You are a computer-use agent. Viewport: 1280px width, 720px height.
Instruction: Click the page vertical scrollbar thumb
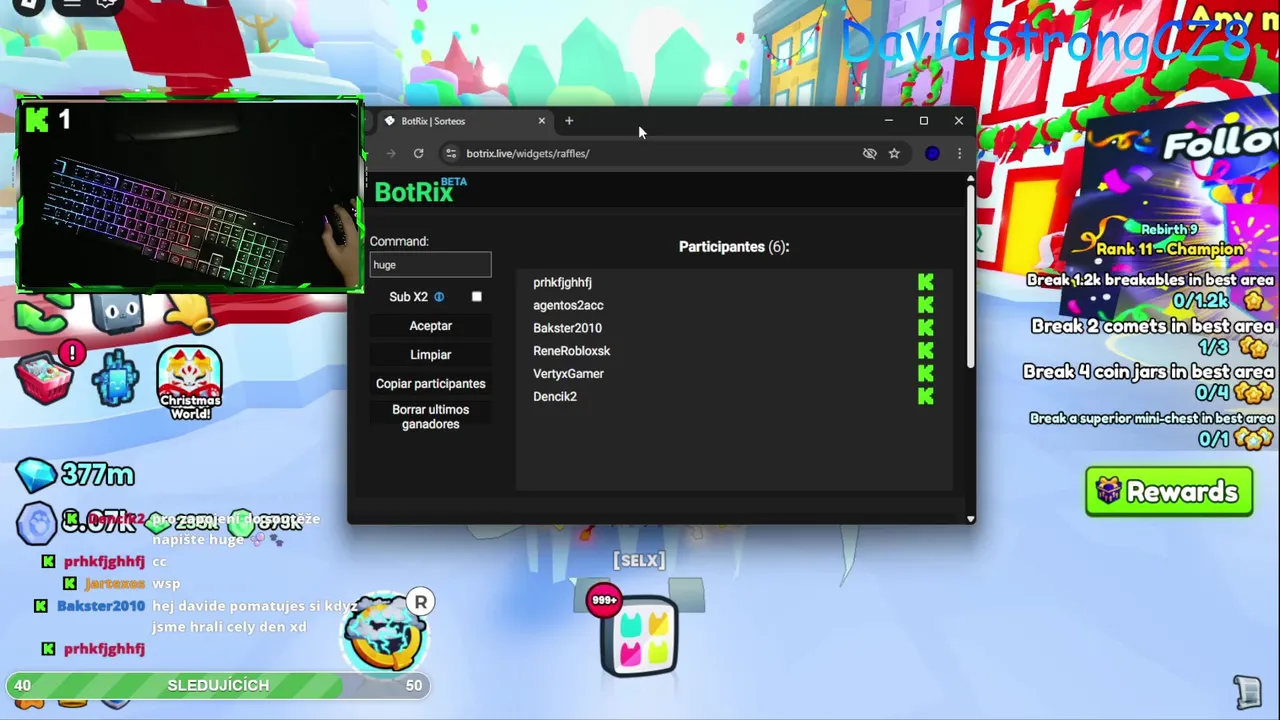[x=970, y=277]
